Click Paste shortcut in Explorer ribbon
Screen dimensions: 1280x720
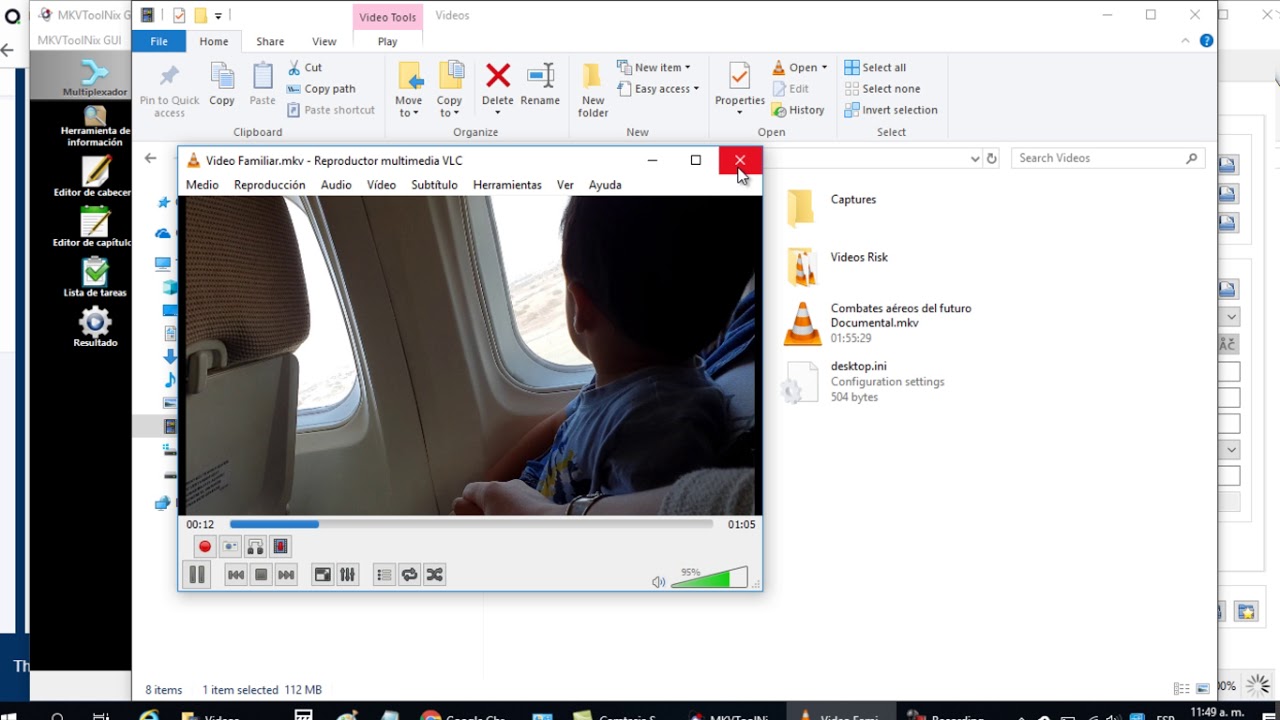click(x=331, y=110)
